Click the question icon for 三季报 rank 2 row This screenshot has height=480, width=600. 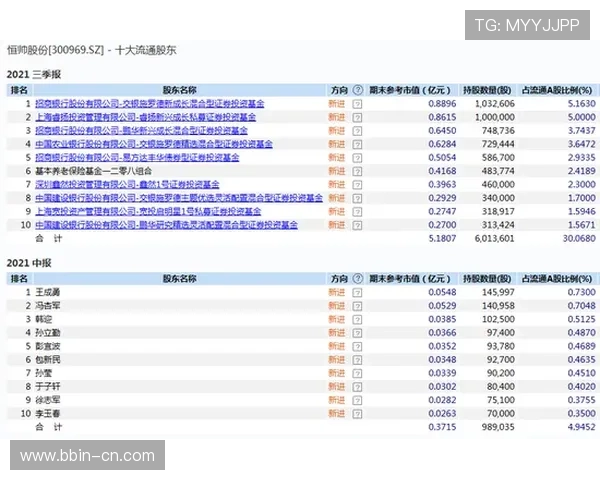[357, 118]
